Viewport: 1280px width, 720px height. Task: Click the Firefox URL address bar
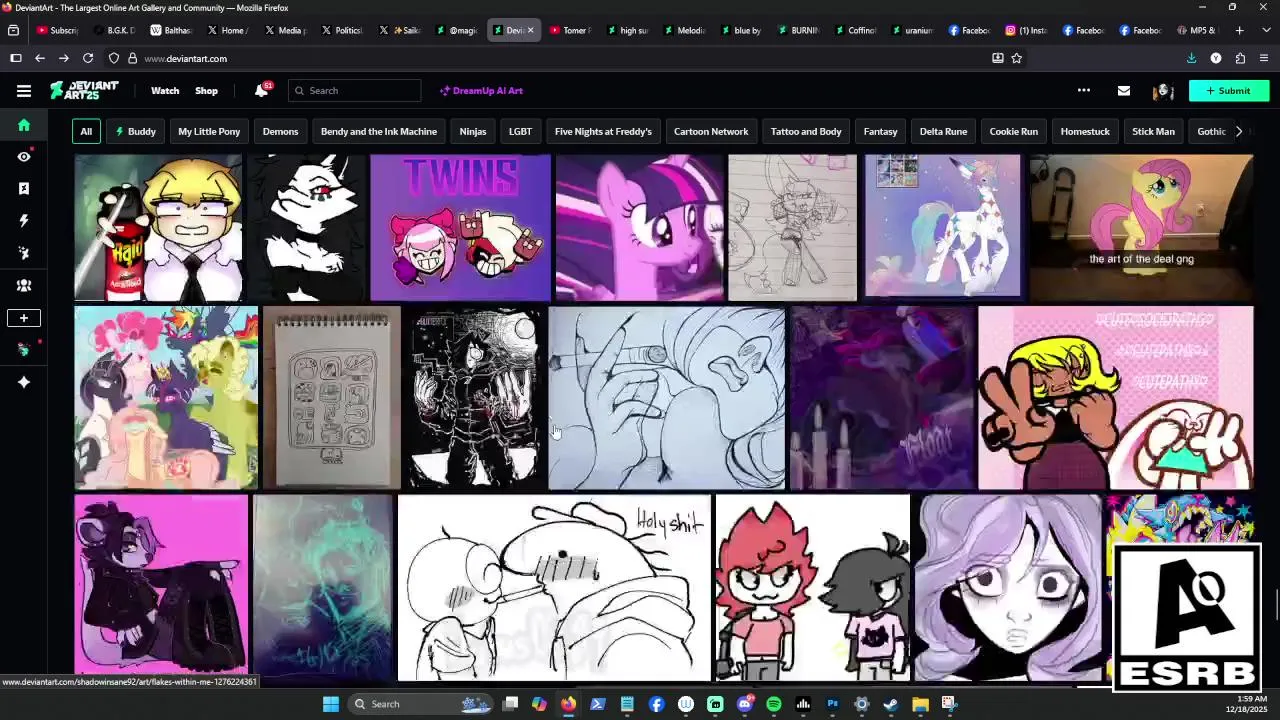point(560,58)
